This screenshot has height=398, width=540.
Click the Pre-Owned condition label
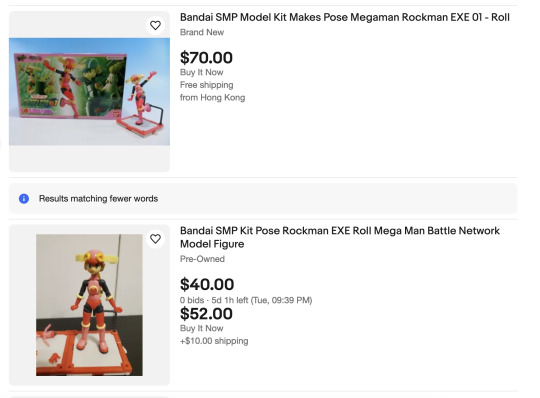click(202, 259)
